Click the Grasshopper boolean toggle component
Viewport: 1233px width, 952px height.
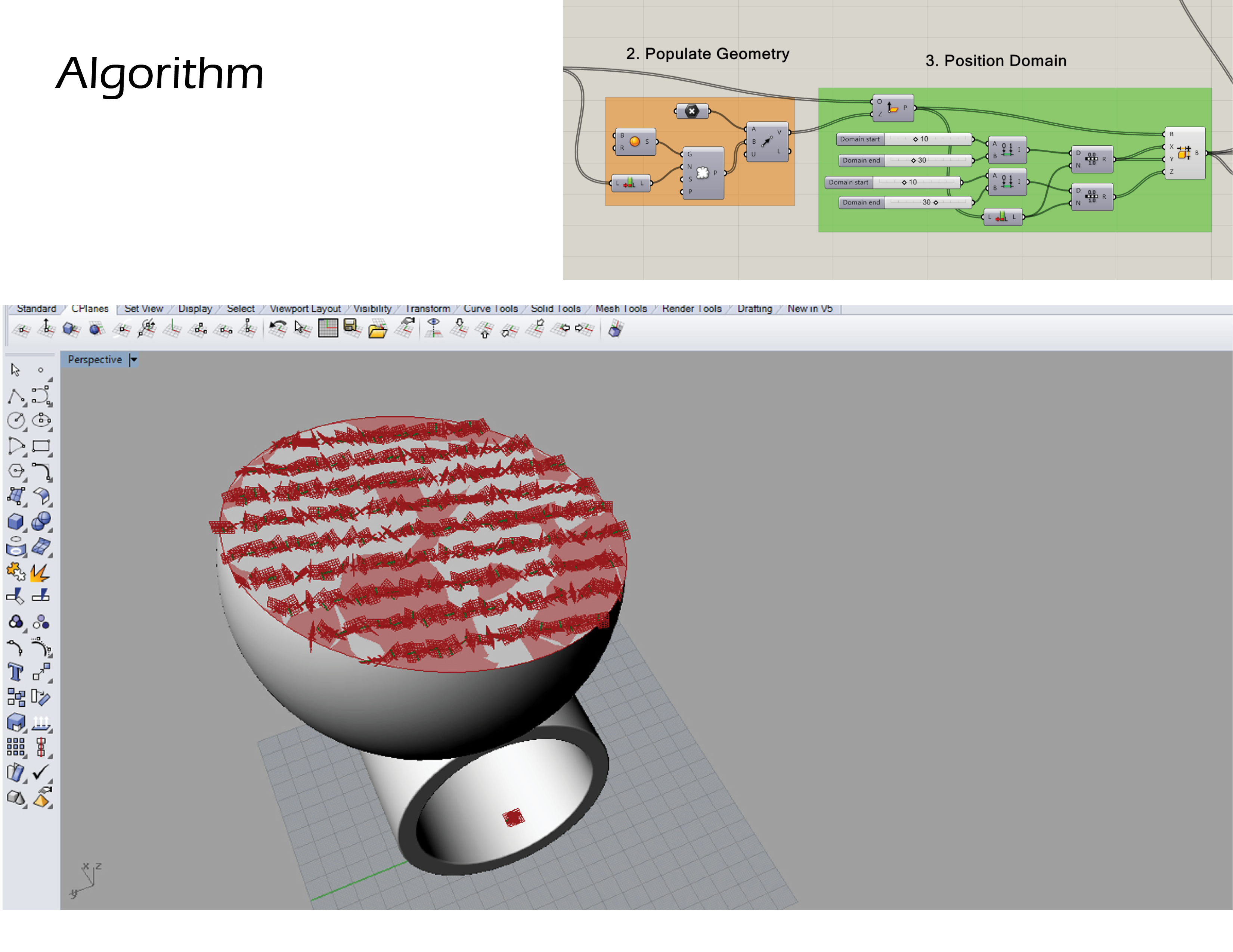692,111
